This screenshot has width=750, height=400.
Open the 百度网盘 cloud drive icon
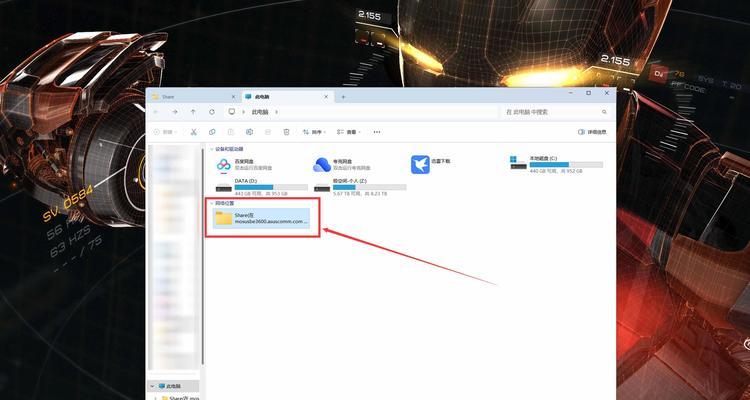tap(224, 165)
